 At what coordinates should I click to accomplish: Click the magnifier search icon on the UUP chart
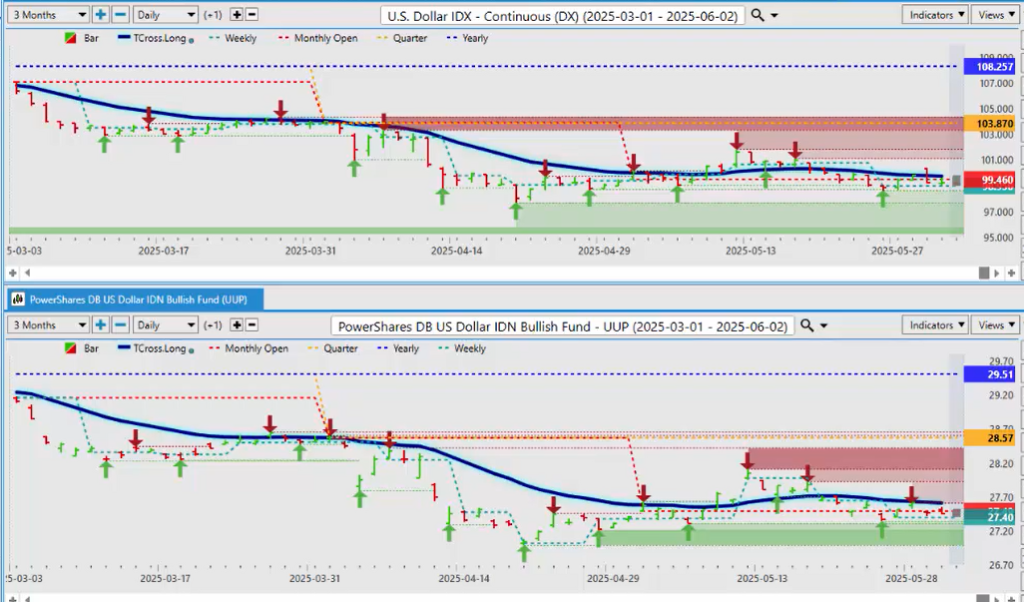click(x=808, y=325)
